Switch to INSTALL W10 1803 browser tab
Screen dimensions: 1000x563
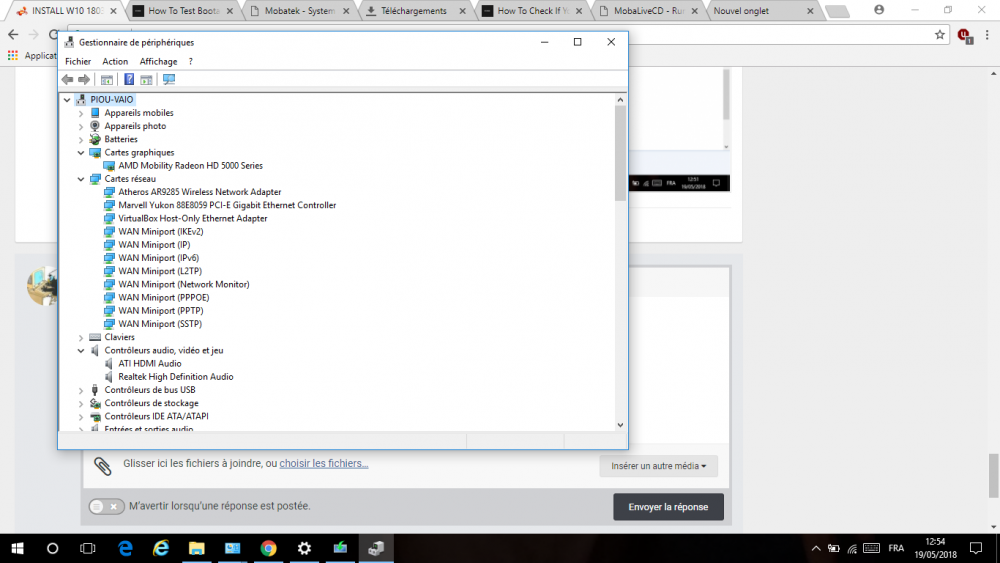(68, 11)
